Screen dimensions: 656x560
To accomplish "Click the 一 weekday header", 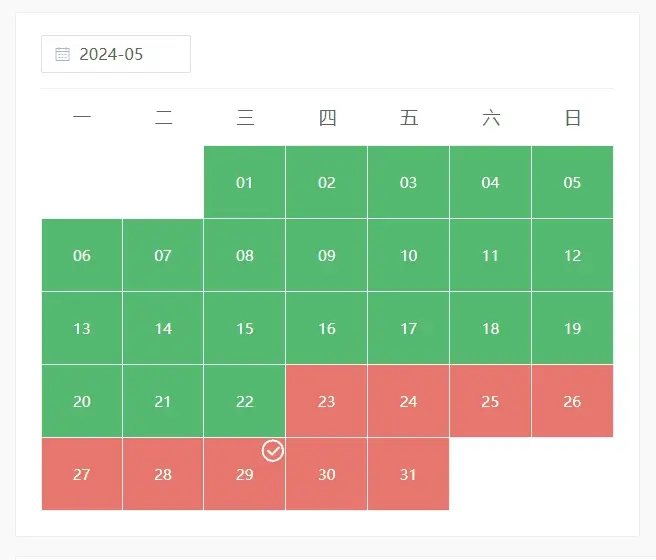I will [x=82, y=118].
